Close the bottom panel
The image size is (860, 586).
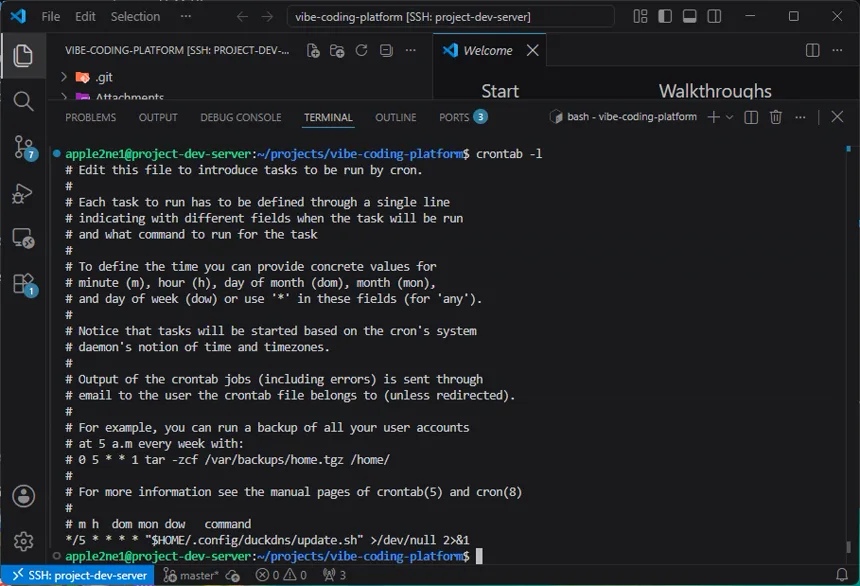click(837, 117)
